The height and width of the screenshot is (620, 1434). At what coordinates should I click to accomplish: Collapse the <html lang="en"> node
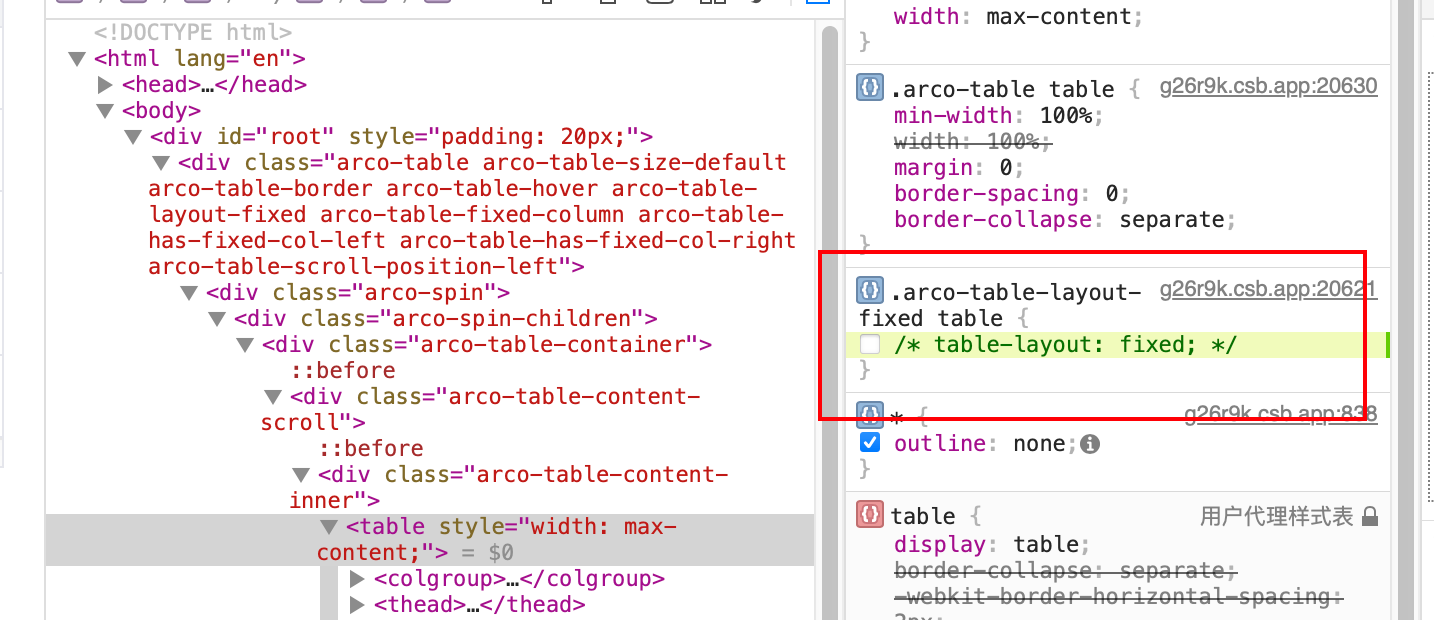point(77,58)
